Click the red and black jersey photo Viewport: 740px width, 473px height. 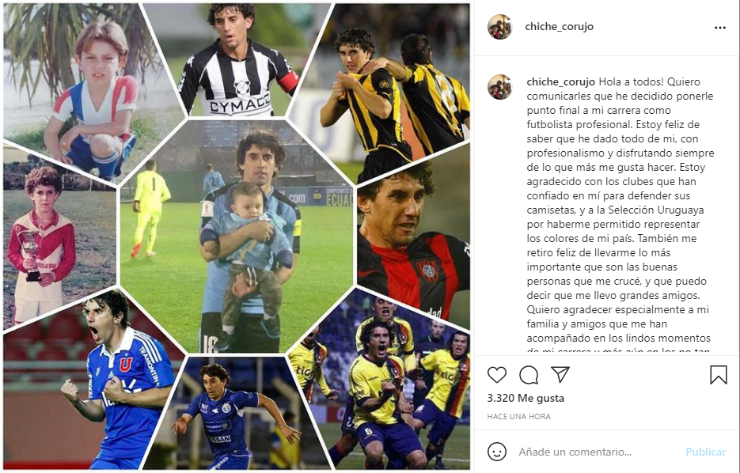tap(415, 238)
